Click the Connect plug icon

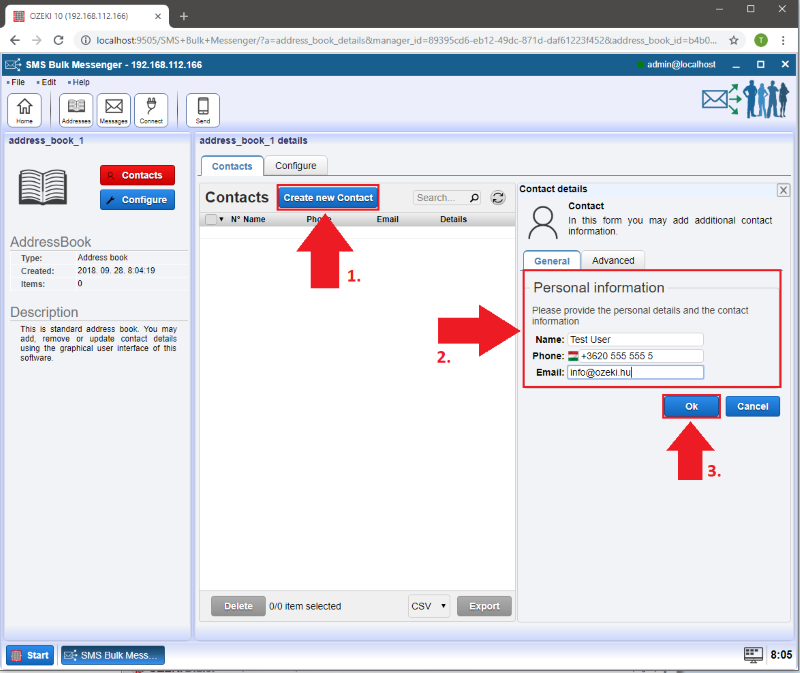(152, 109)
